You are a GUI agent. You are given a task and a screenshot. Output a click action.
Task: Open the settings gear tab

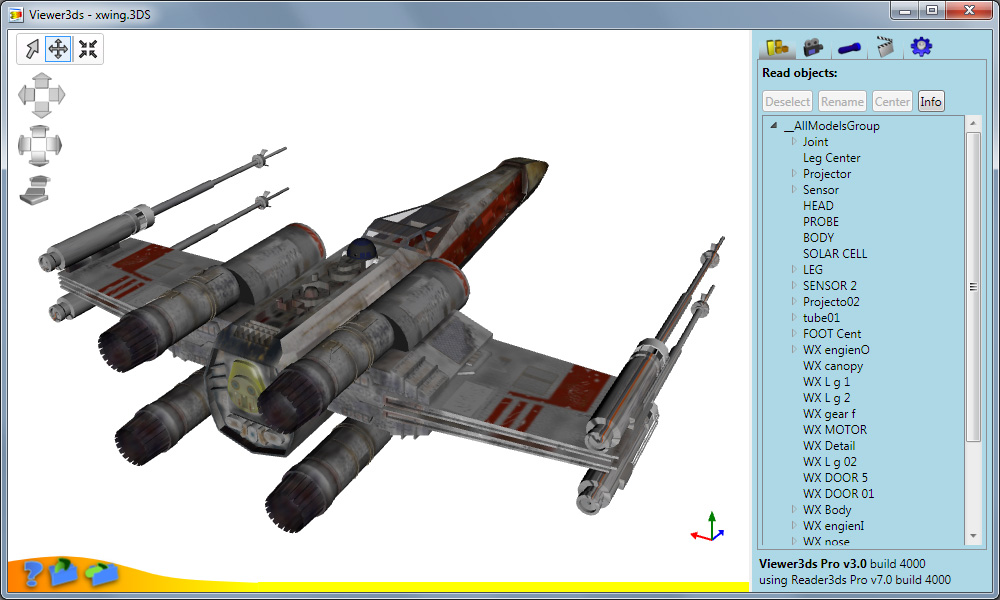[x=921, y=47]
